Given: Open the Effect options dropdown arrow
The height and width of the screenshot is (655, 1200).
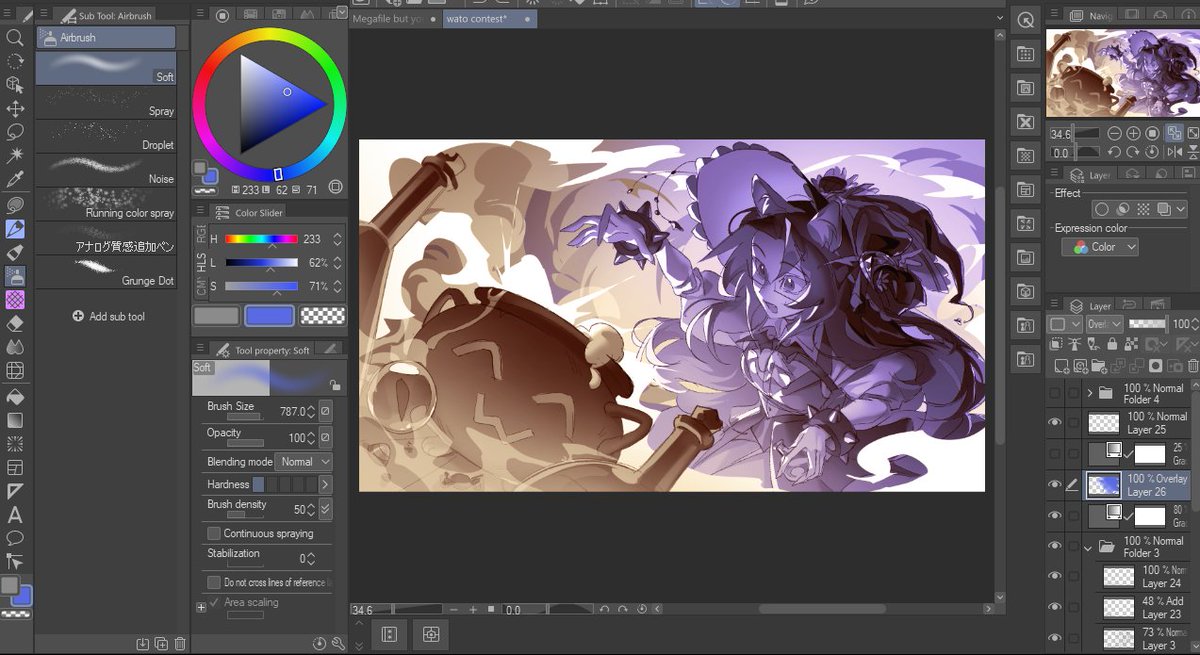Looking at the screenshot, I should point(1181,209).
